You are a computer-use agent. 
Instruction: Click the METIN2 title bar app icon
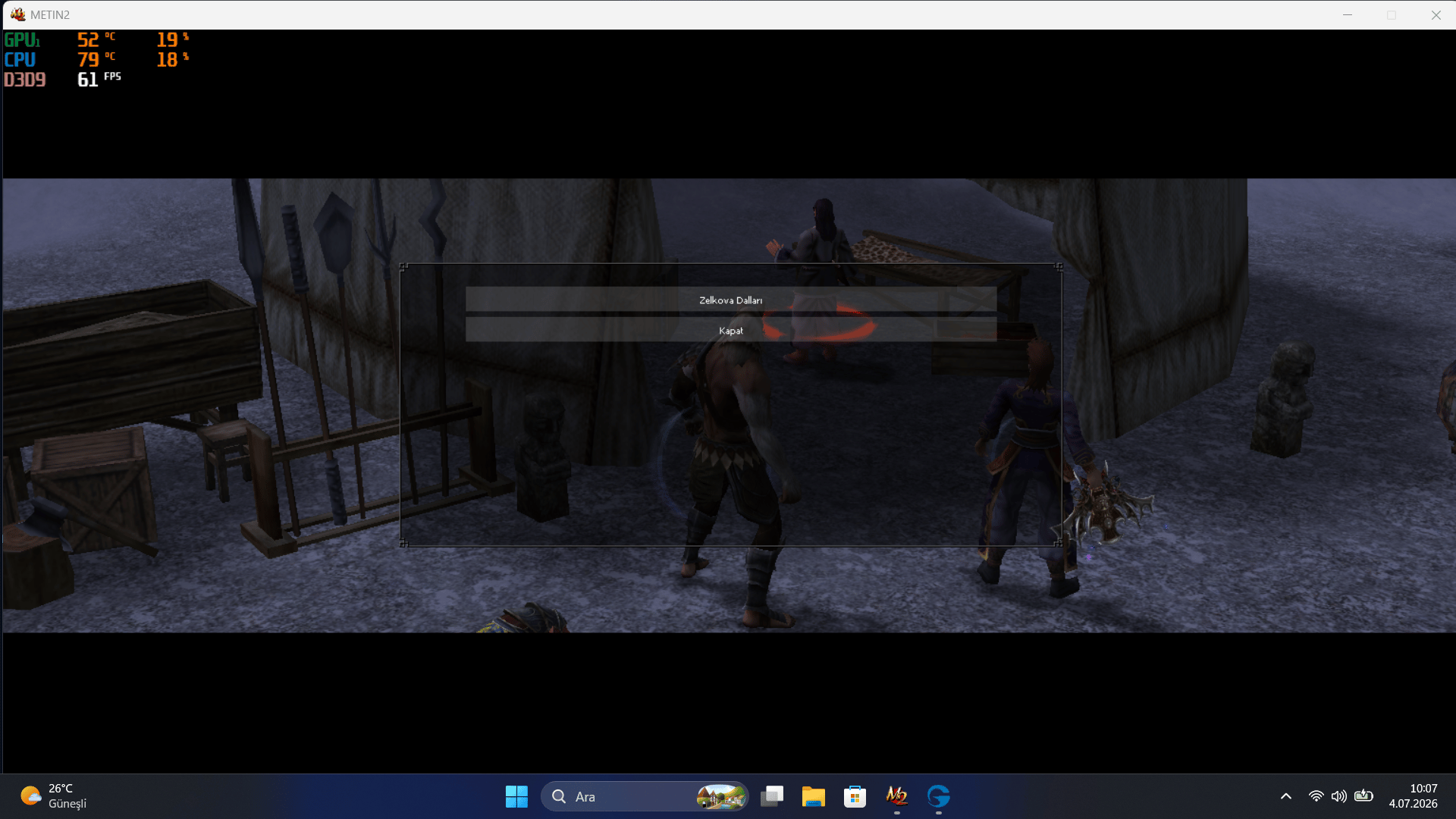(x=17, y=14)
